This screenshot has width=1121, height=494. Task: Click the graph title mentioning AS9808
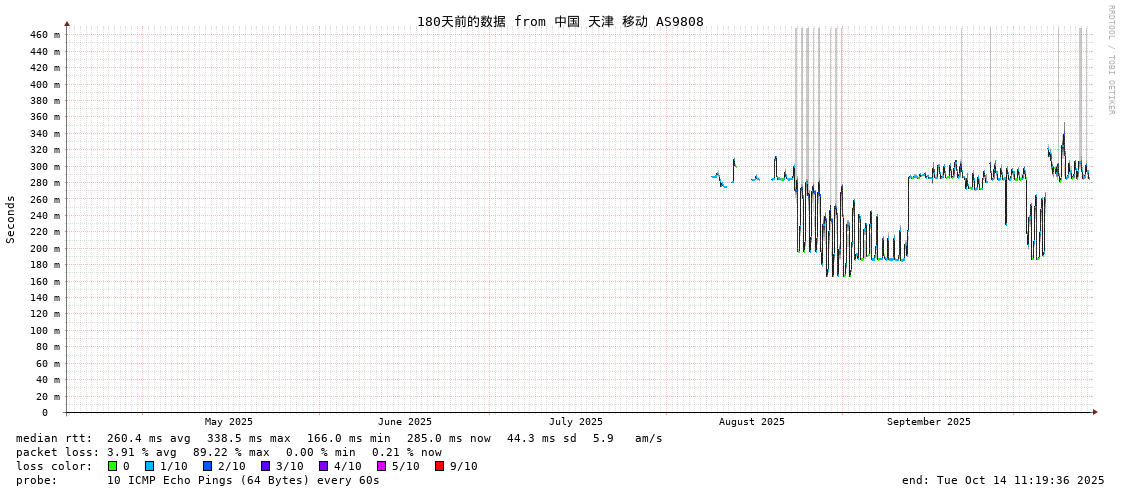[560, 21]
